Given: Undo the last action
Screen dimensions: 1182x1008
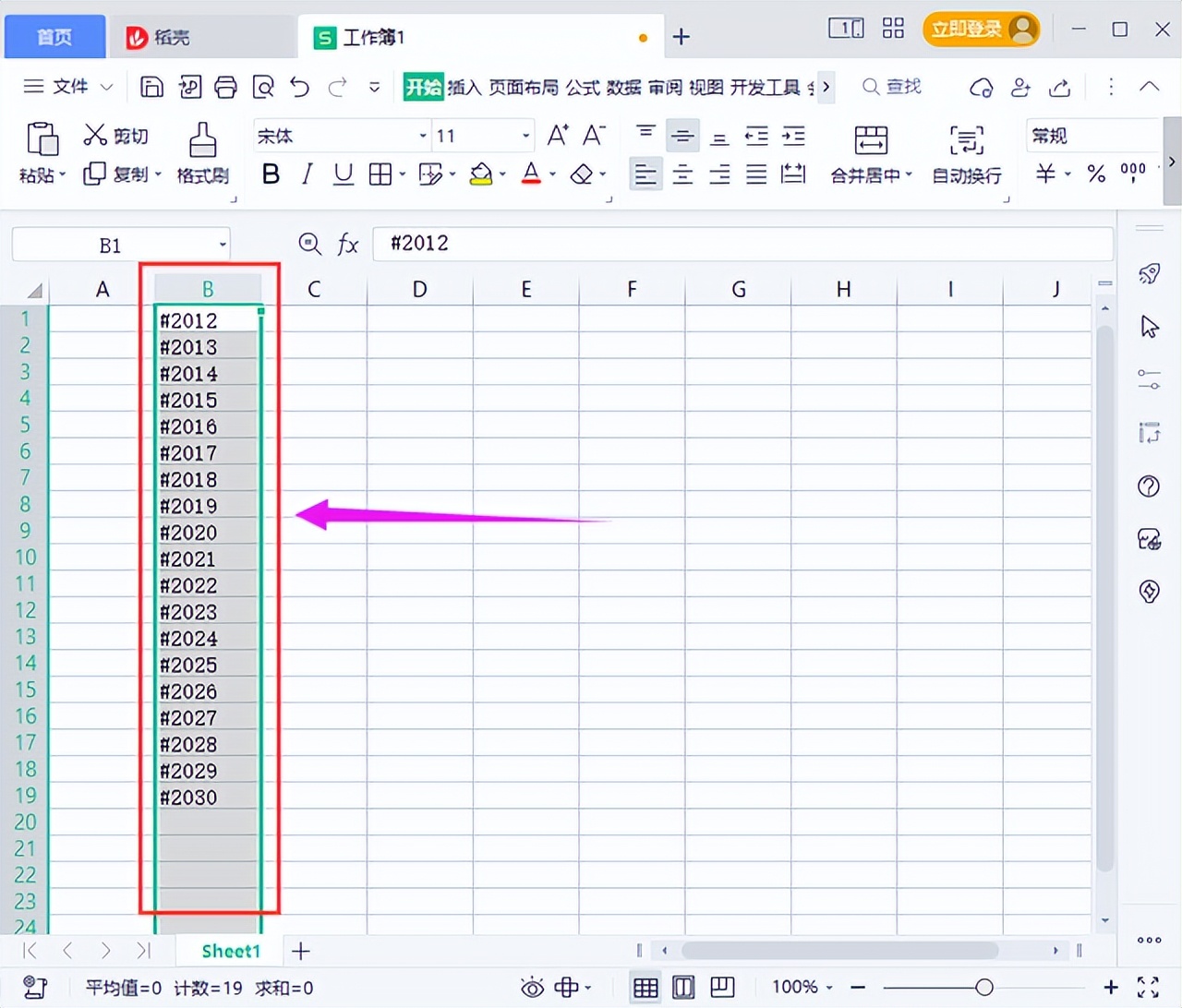Looking at the screenshot, I should coord(299,87).
